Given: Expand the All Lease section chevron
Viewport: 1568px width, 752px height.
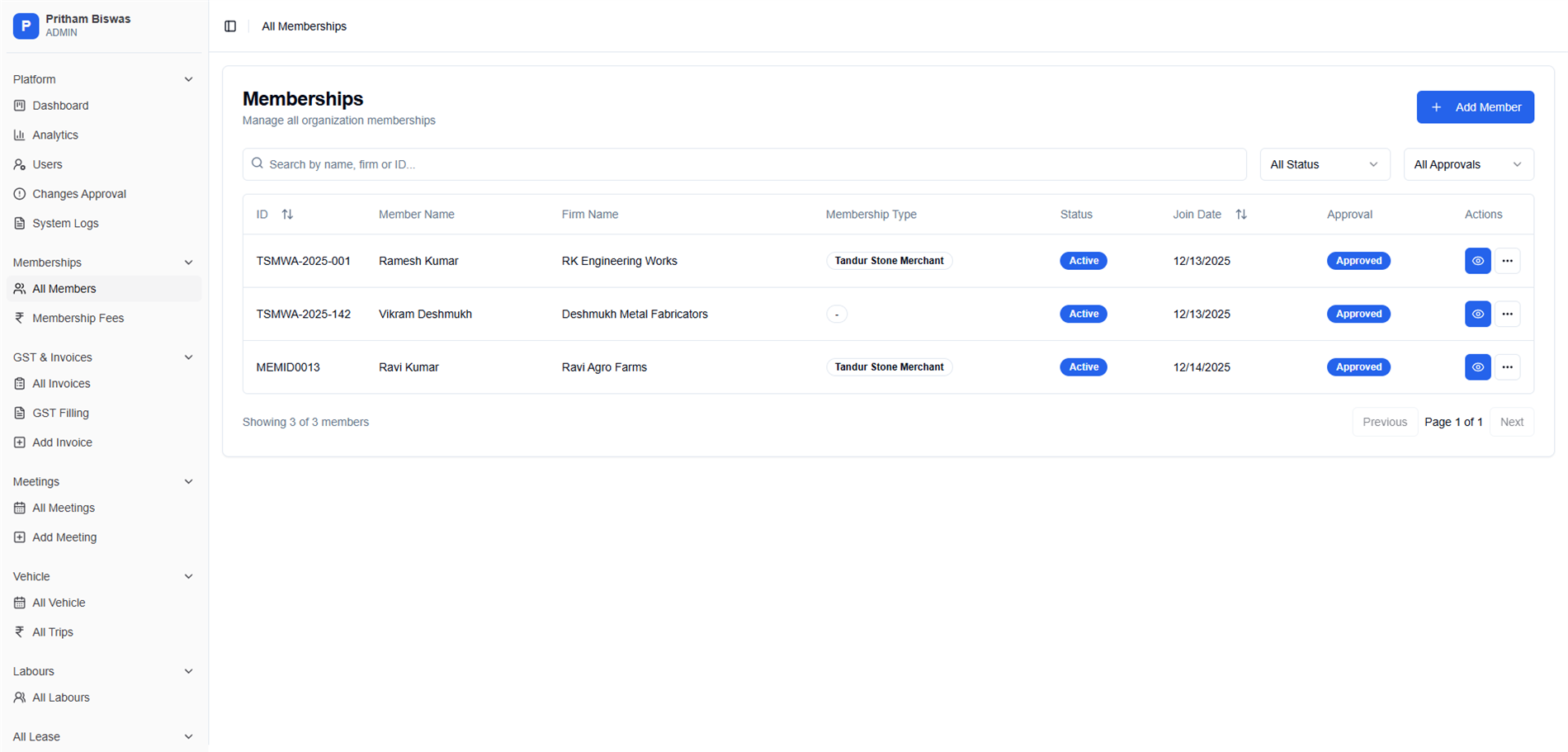Looking at the screenshot, I should (188, 737).
